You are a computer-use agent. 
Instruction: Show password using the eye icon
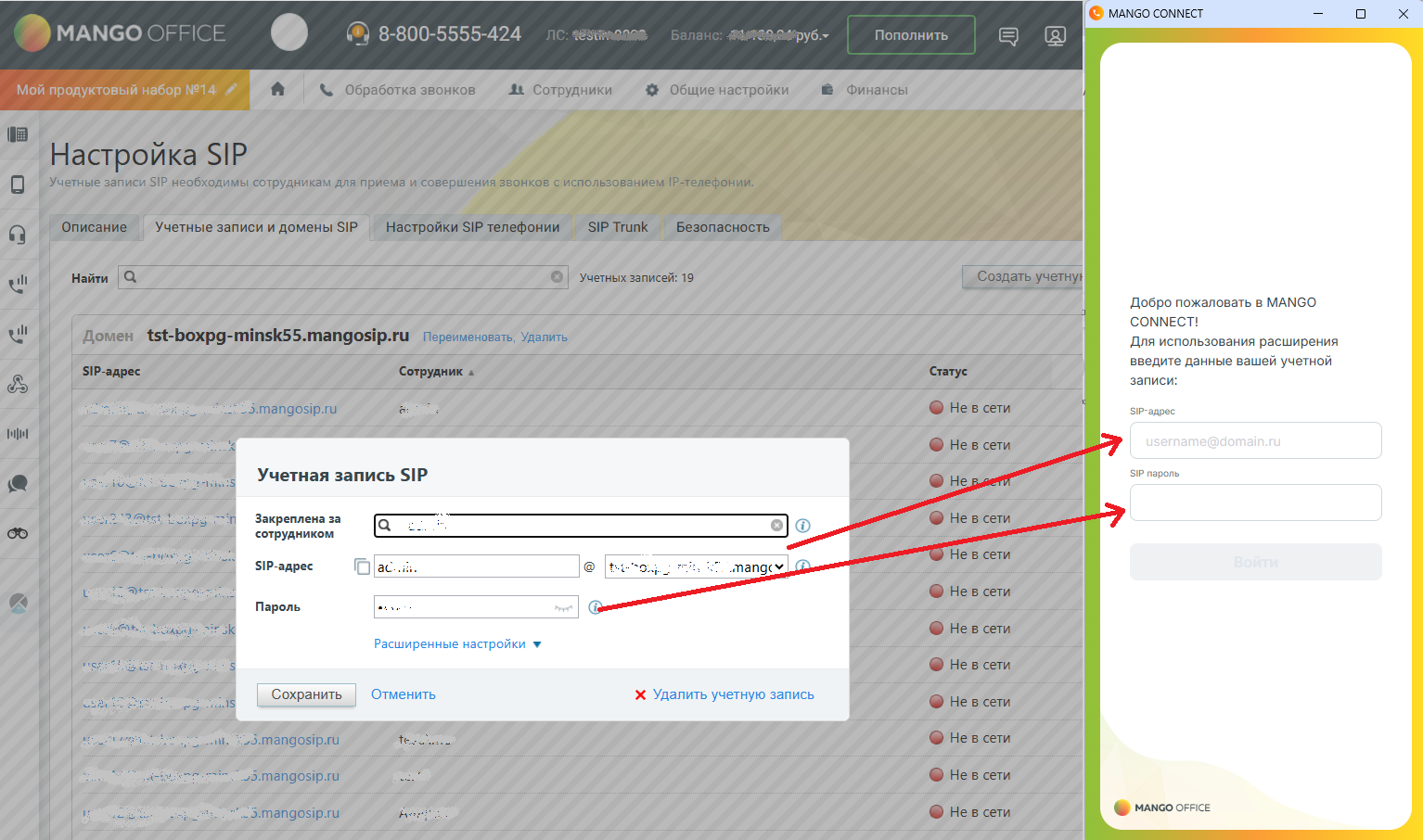tap(563, 607)
